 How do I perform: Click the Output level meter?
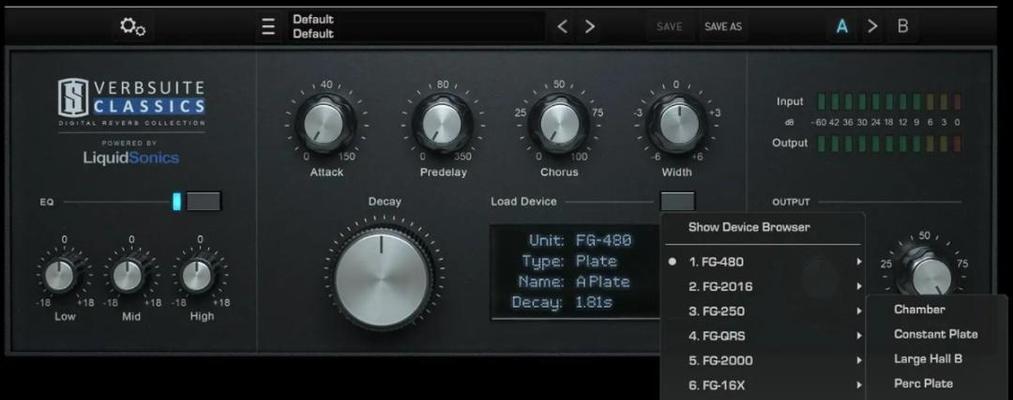point(889,143)
